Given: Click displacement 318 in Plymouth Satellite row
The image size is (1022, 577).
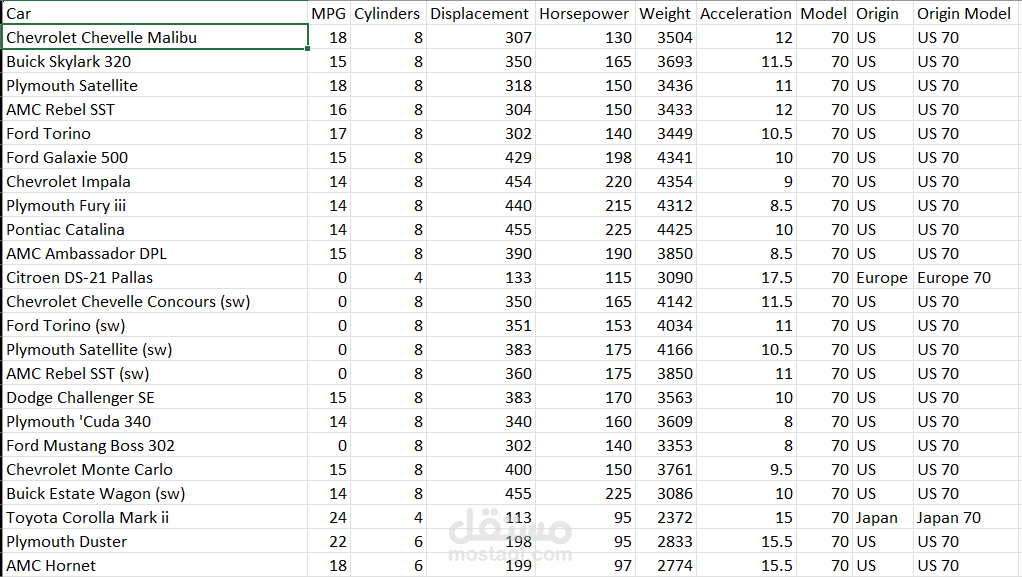Looking at the screenshot, I should (x=481, y=85).
